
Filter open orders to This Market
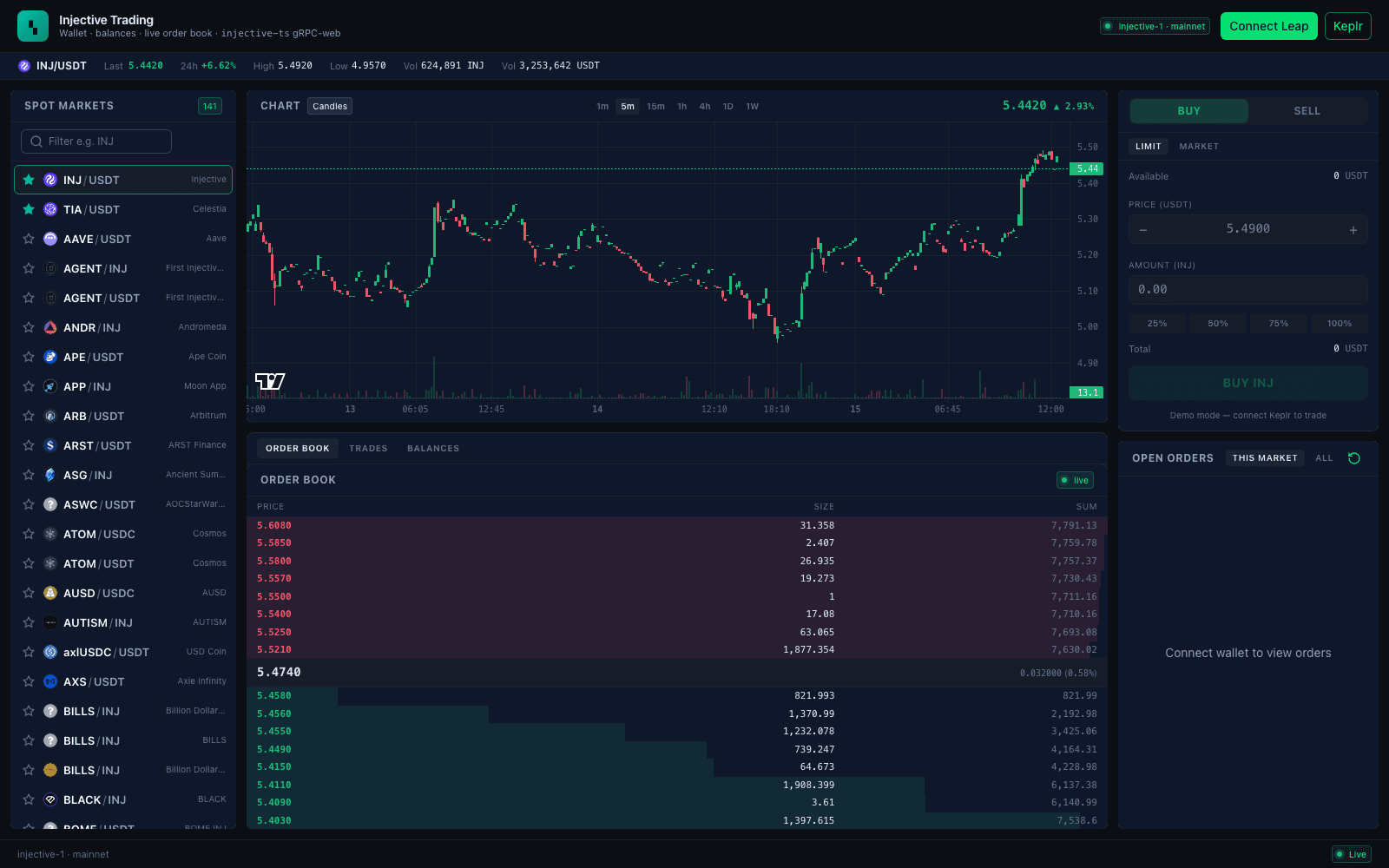coord(1265,458)
